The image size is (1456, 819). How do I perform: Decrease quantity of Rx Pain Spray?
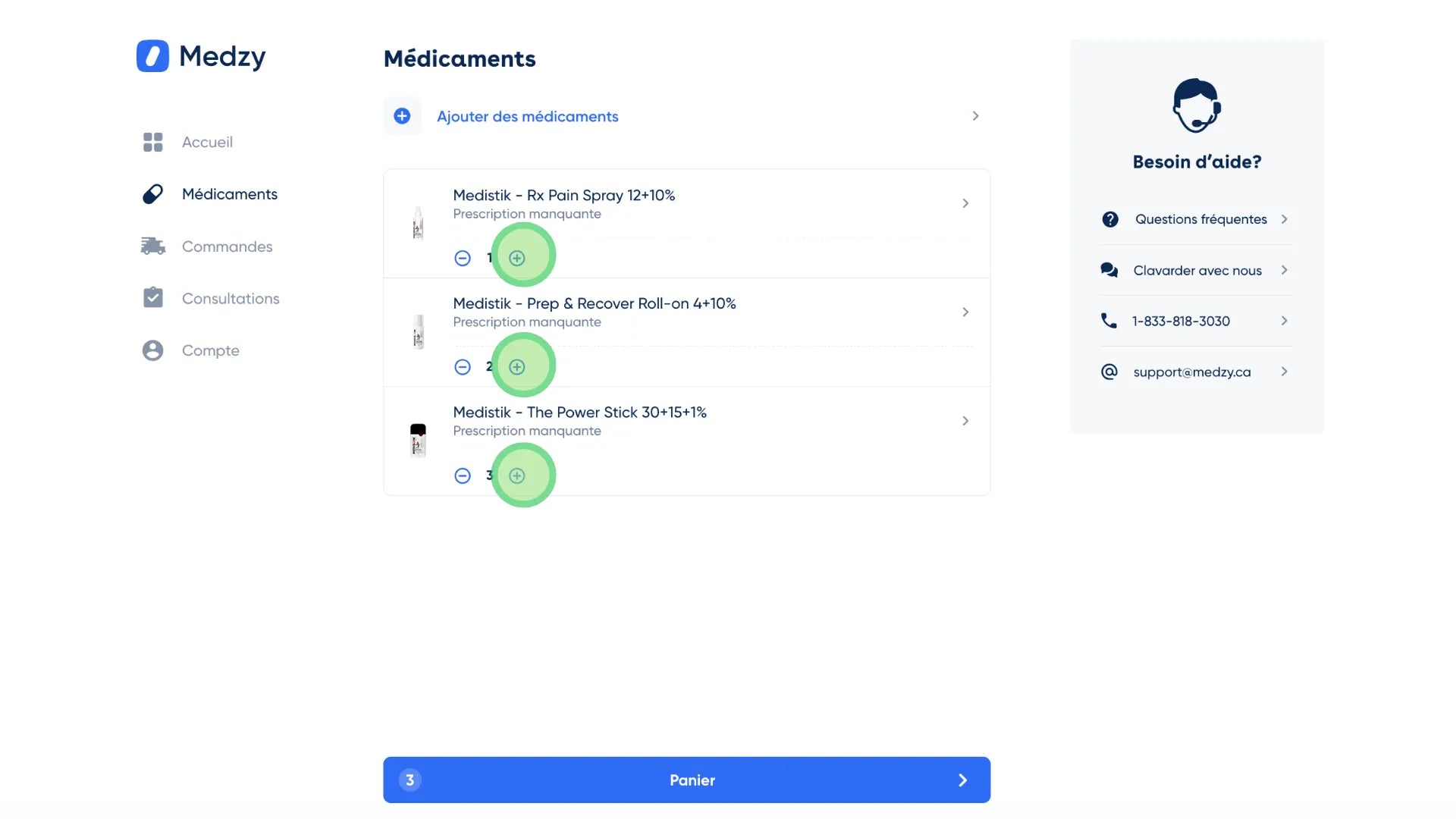(x=463, y=258)
